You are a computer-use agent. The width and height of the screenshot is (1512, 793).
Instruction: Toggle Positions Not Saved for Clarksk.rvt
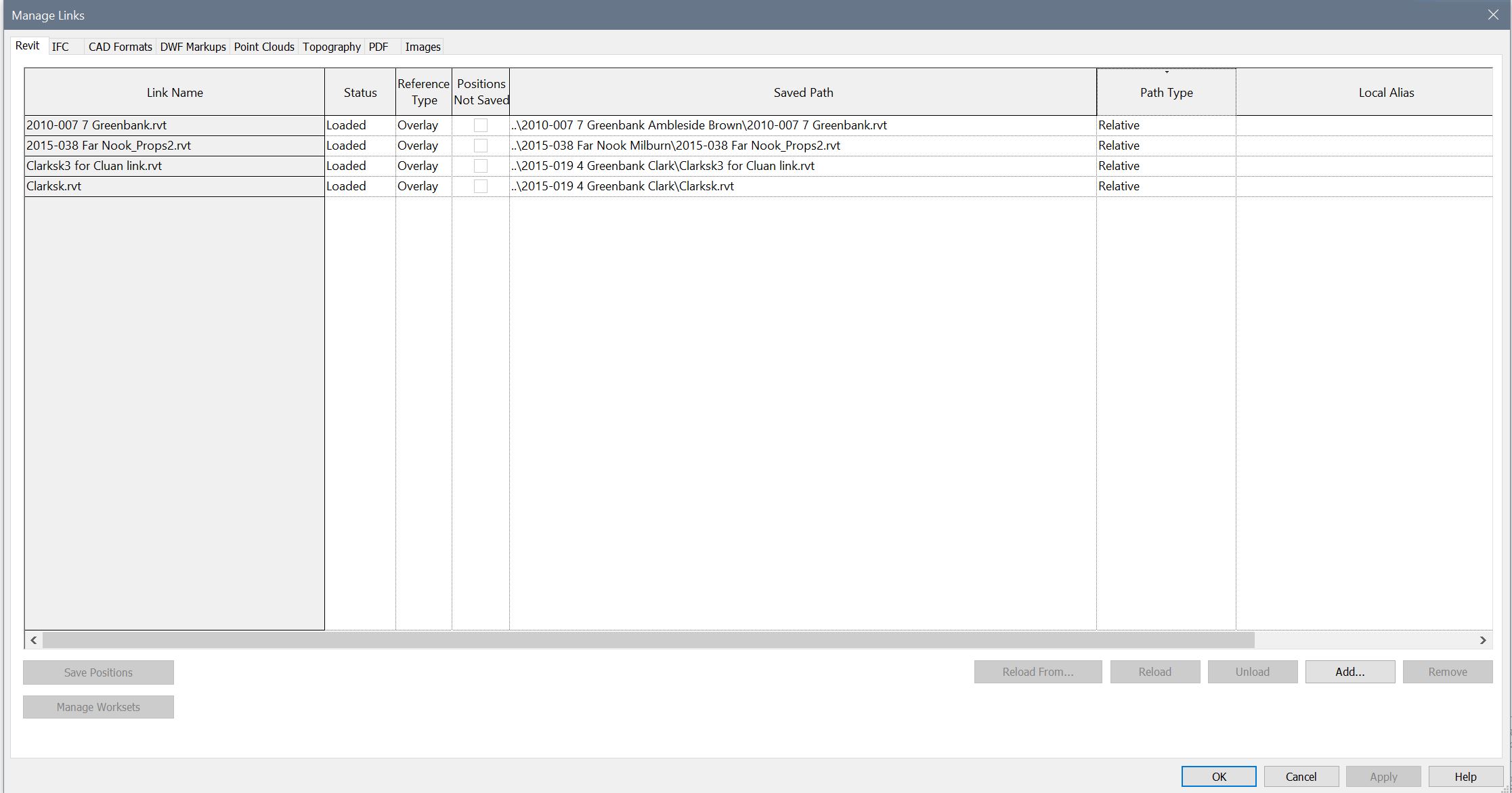click(481, 186)
